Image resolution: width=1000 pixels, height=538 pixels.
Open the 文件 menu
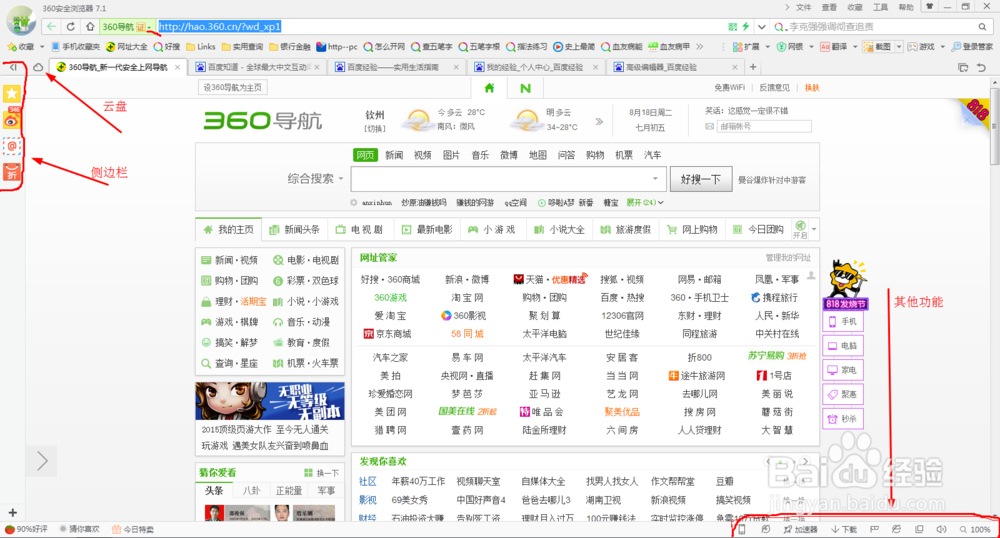pyautogui.click(x=804, y=7)
